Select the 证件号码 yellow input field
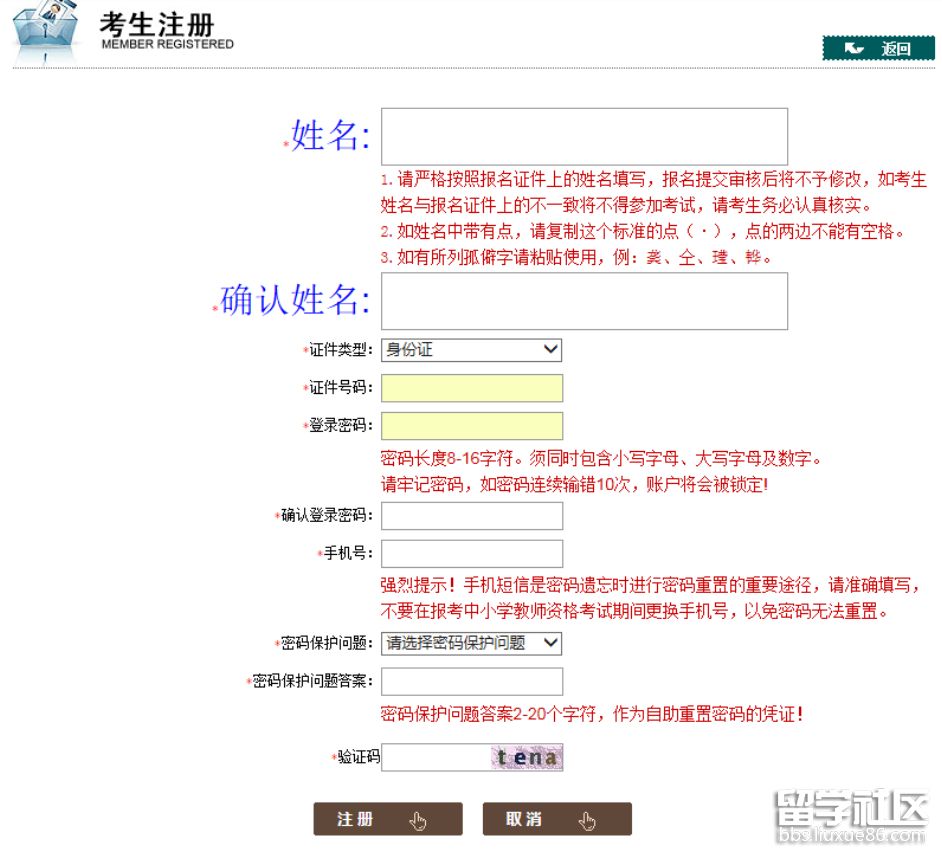Image resolution: width=942 pixels, height=857 pixels. pyautogui.click(x=472, y=388)
